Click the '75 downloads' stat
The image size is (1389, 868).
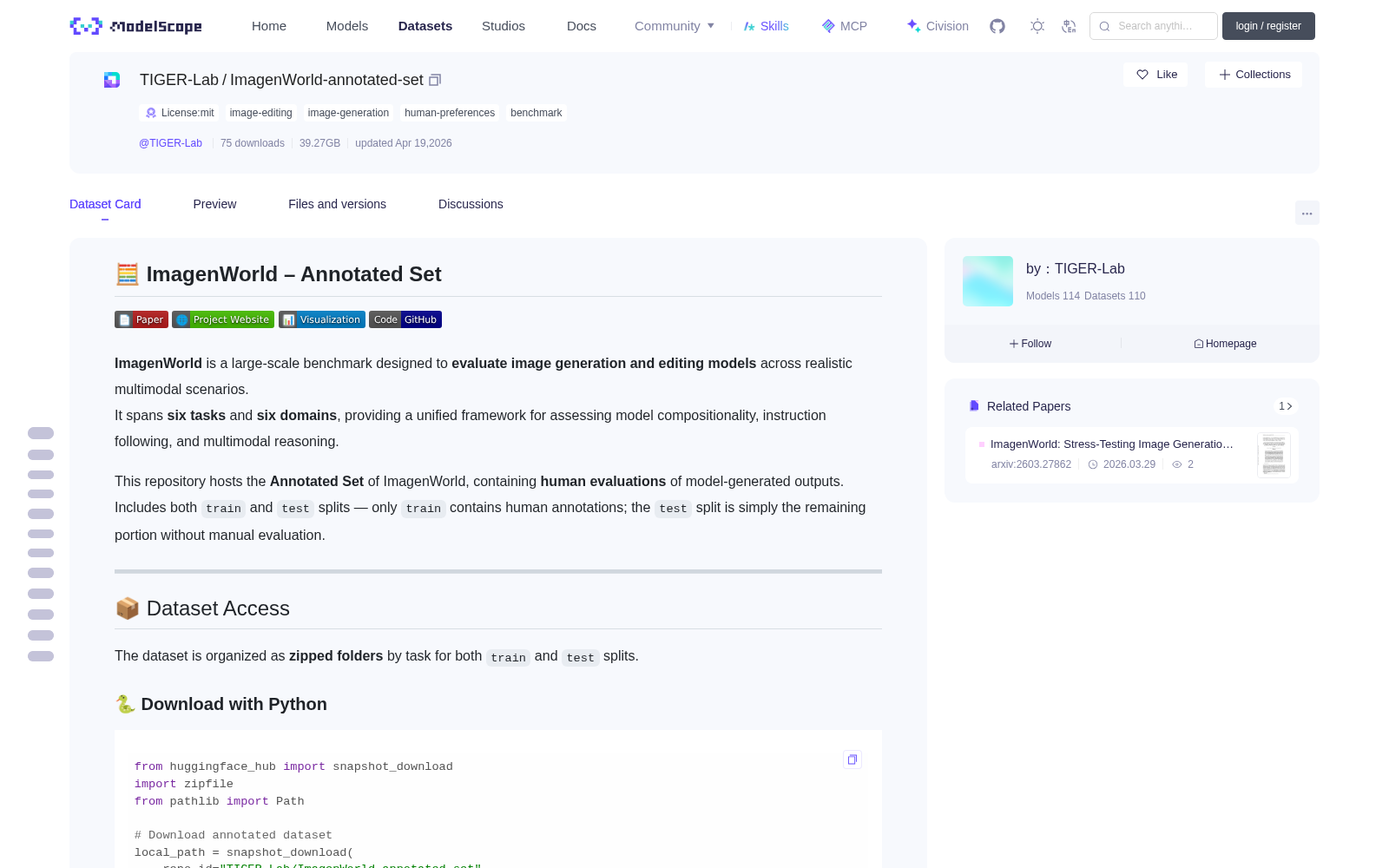[x=253, y=143]
